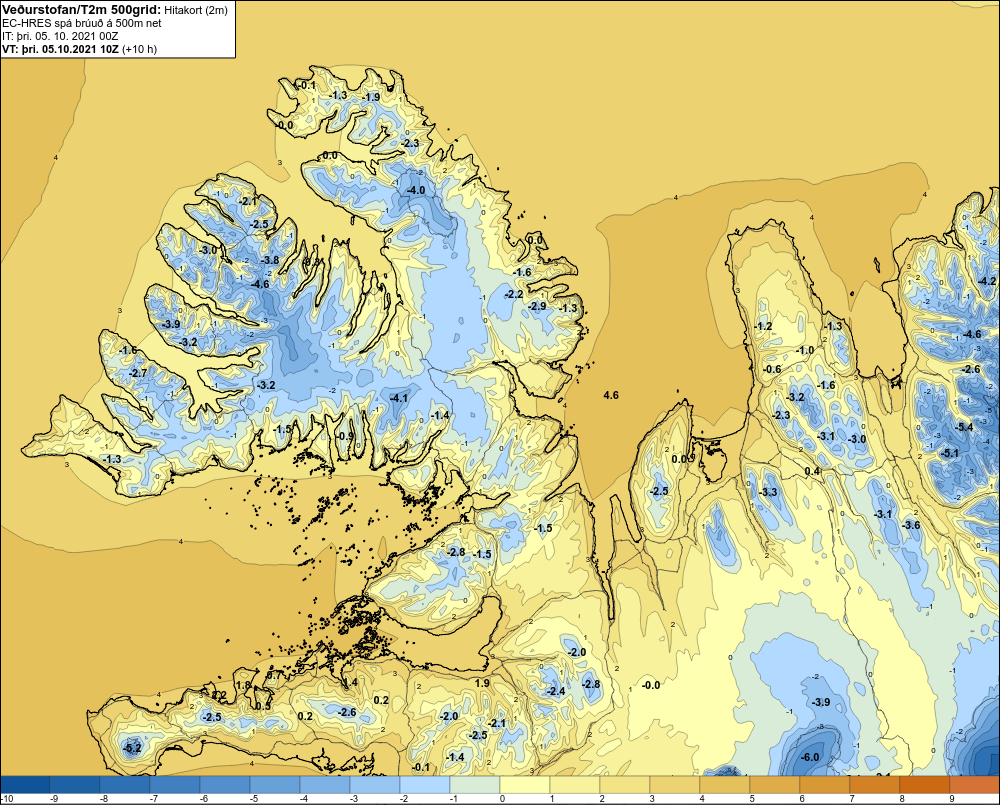Click the 0.7 temperature value on map
Viewport: 1000px width, 805px height.
pos(274,675)
